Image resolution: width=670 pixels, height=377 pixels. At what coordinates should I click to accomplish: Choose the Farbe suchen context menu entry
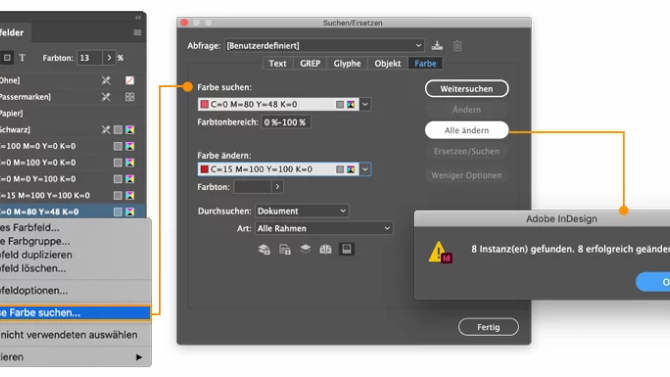pyautogui.click(x=75, y=313)
